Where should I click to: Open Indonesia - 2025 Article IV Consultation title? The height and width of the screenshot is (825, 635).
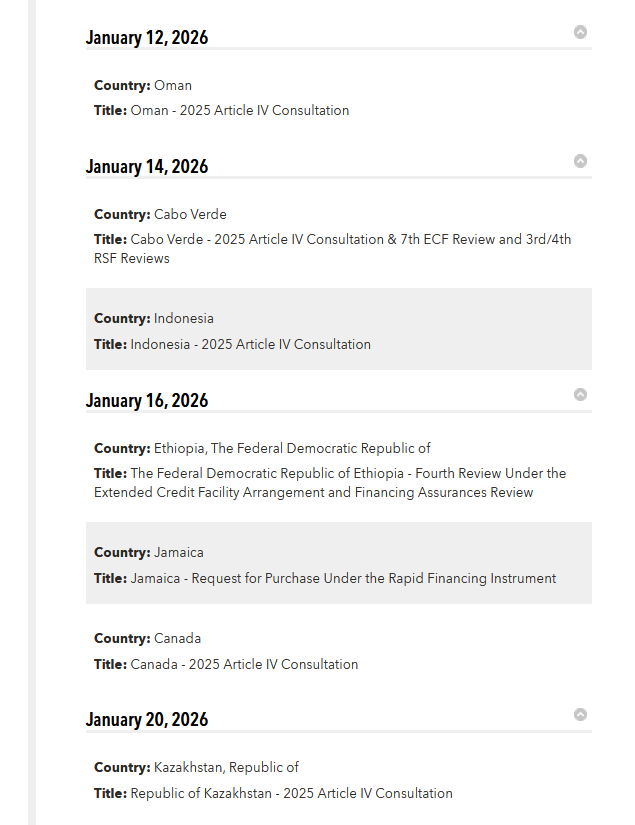(x=250, y=345)
